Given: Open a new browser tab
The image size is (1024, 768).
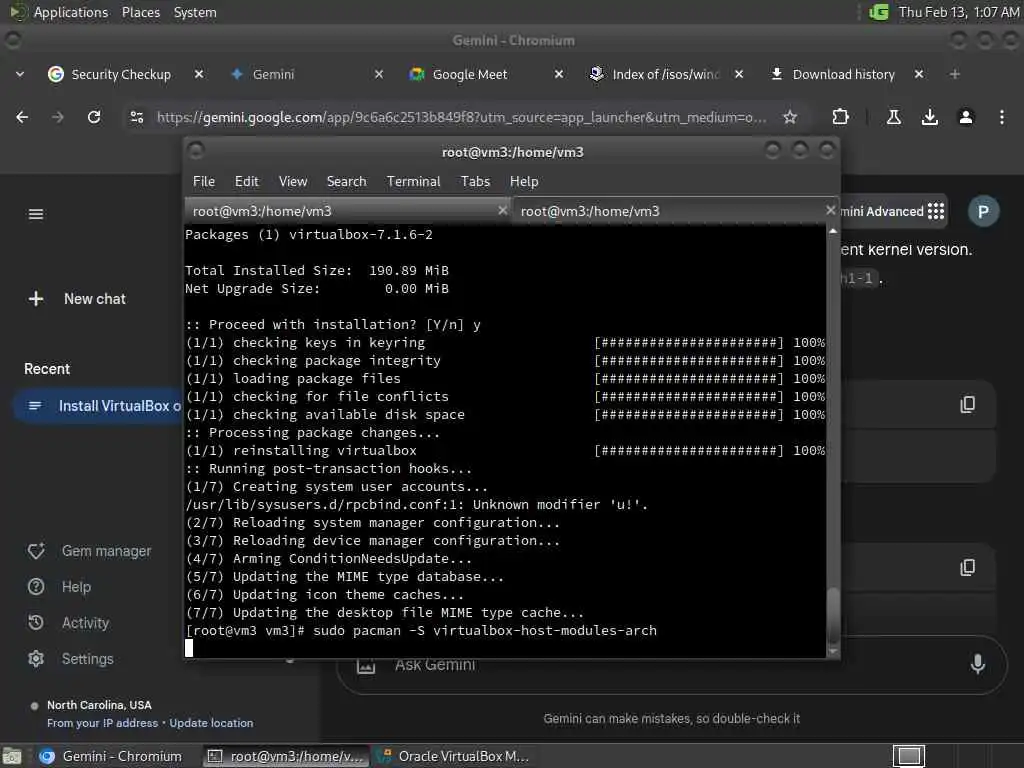Looking at the screenshot, I should point(955,74).
